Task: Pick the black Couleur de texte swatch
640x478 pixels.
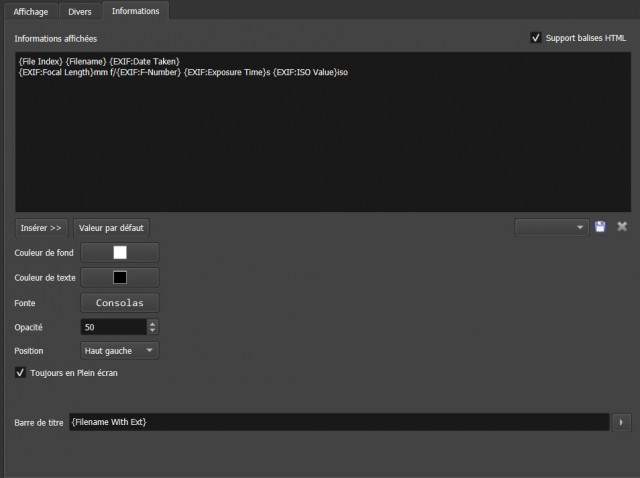Action: click(x=120, y=278)
